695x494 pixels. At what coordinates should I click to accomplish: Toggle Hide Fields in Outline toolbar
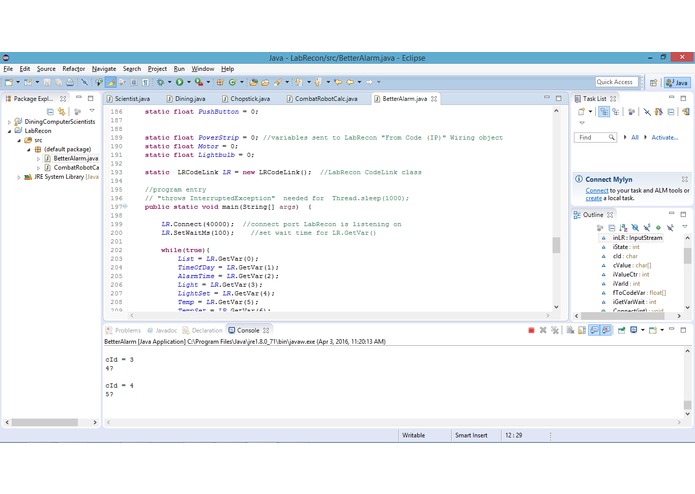635,228
